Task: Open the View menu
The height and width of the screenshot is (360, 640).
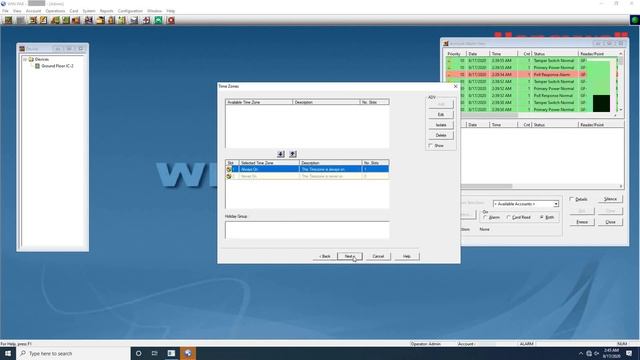Action: (x=17, y=11)
